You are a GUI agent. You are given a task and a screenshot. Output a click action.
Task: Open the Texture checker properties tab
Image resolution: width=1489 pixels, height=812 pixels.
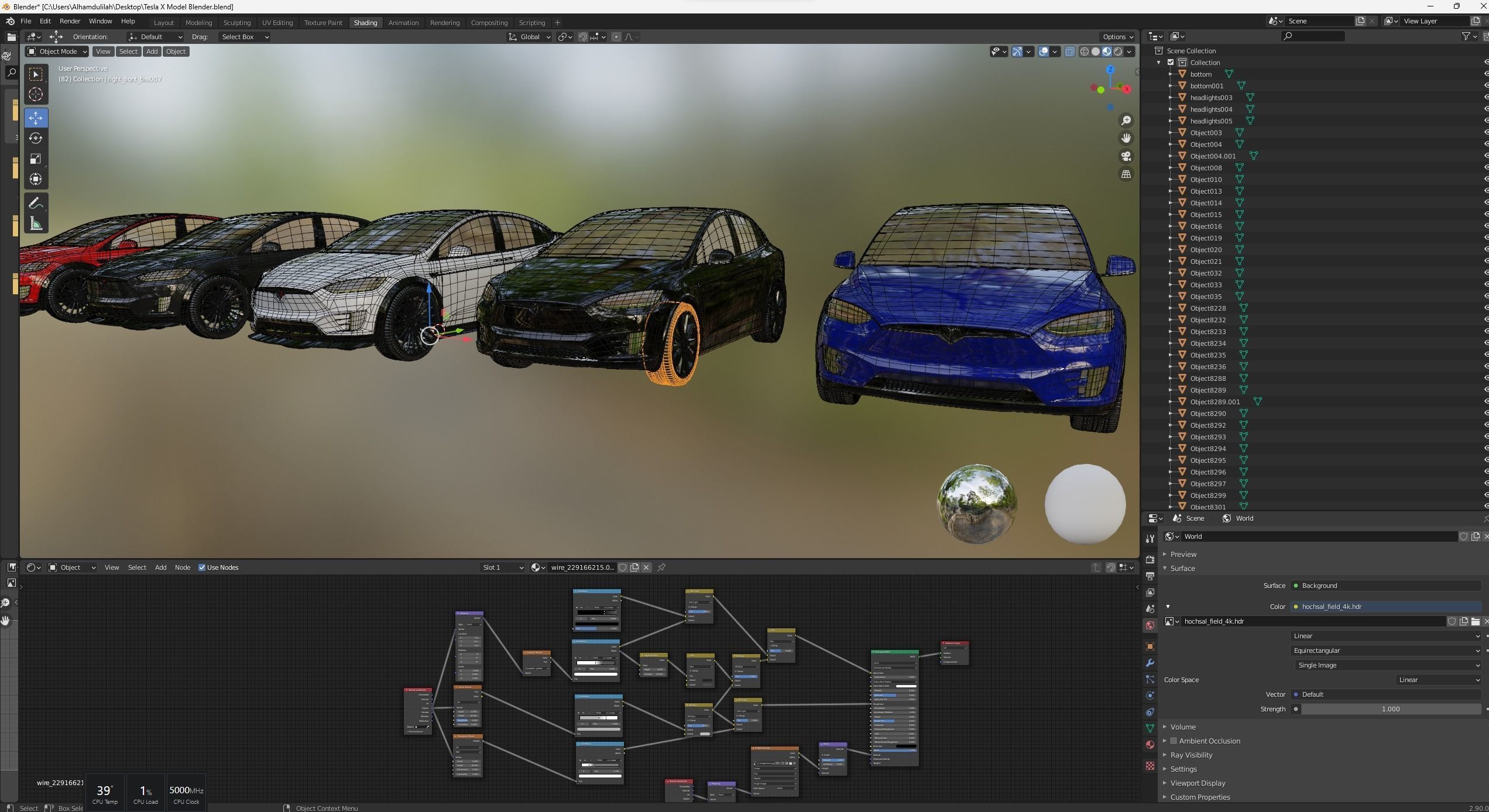pyautogui.click(x=1150, y=766)
